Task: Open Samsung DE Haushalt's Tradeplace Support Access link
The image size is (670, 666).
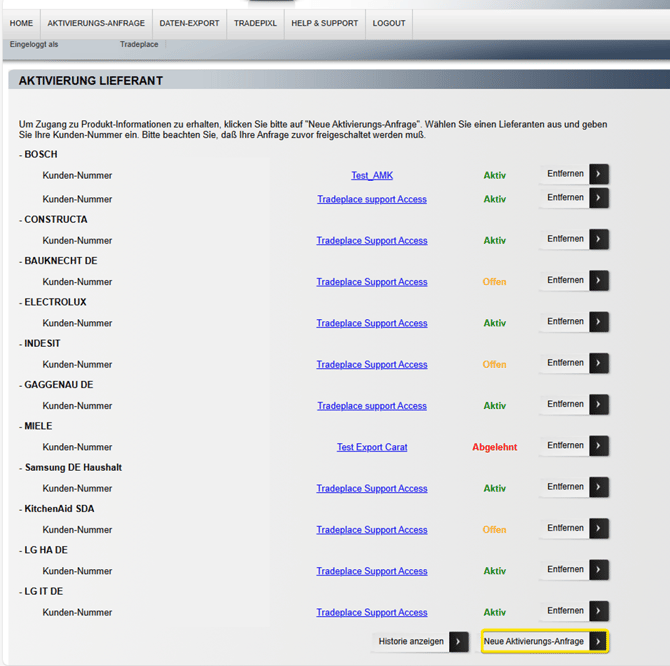Action: [x=372, y=489]
